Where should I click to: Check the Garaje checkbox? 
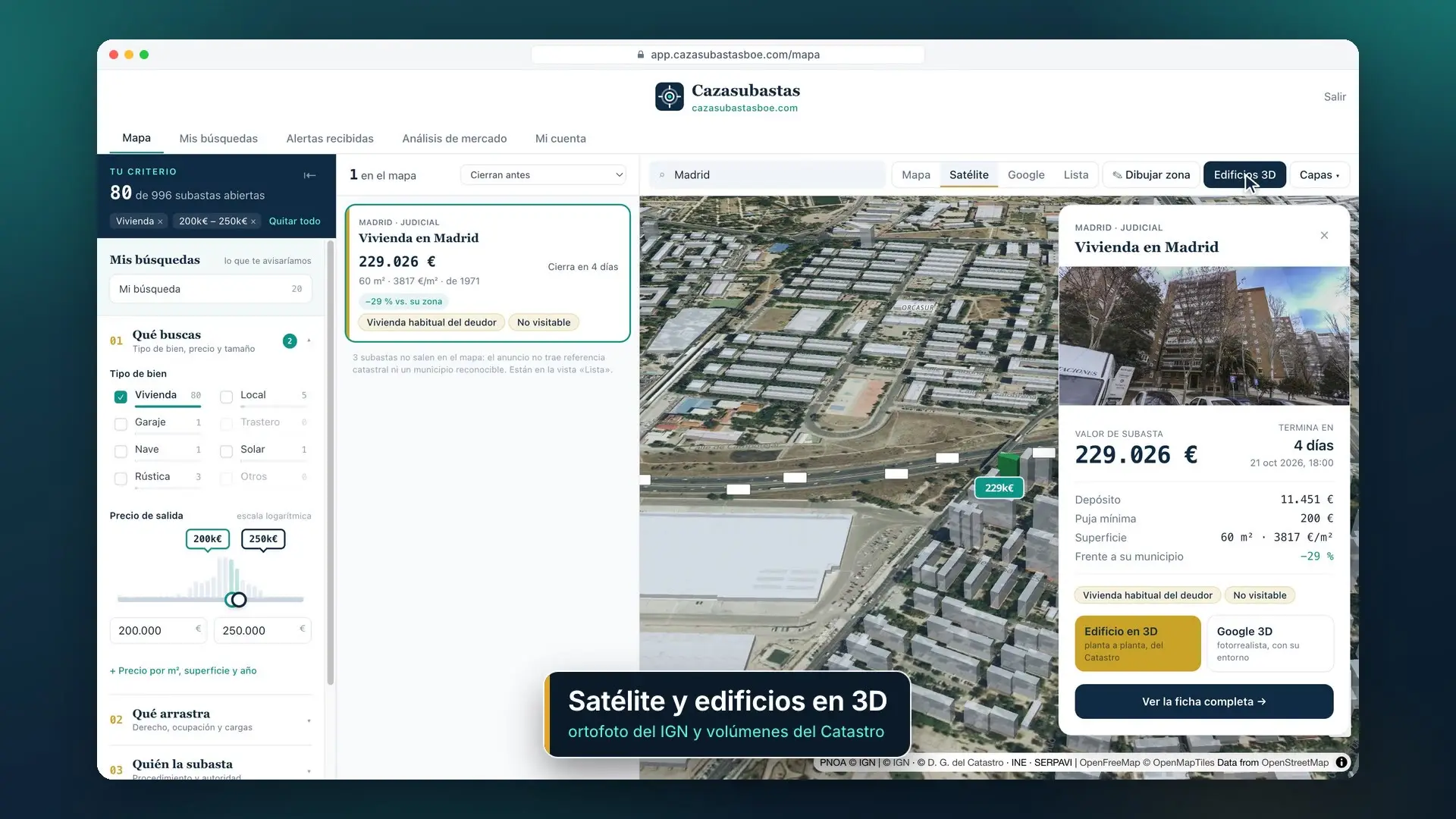pyautogui.click(x=121, y=424)
